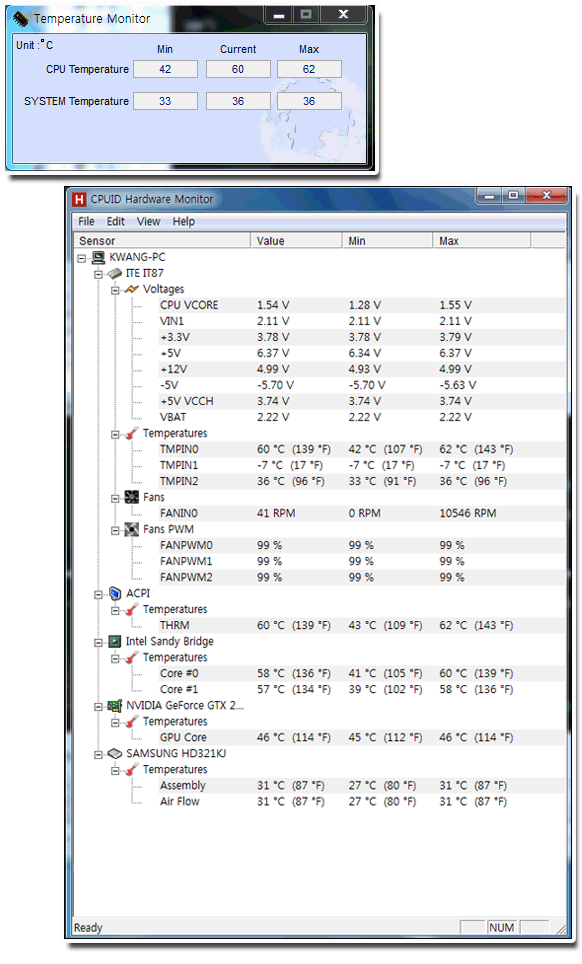Click the KWANG-PC computer icon
This screenshot has width=582, height=964.
pyautogui.click(x=98, y=257)
